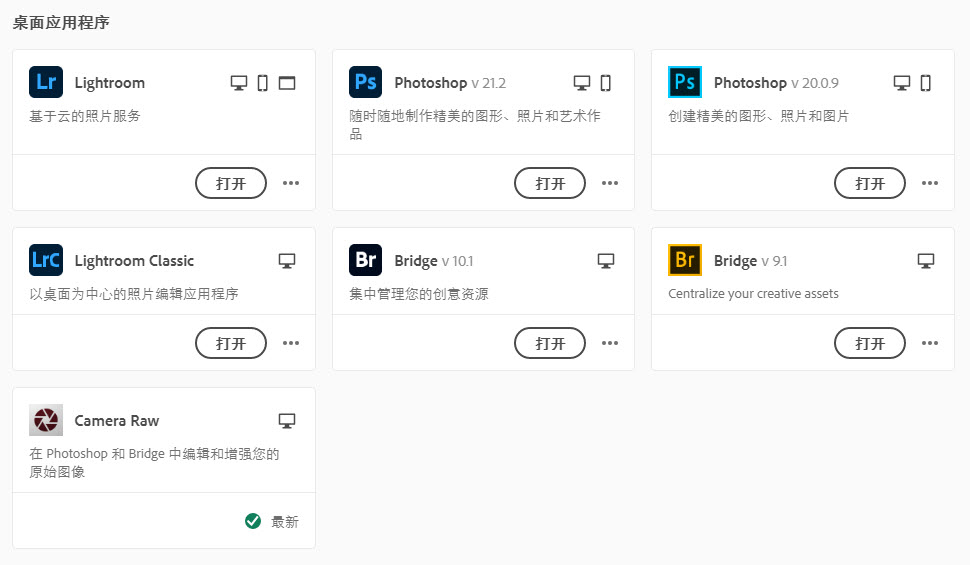Screen dimensions: 970x565
Task: Click Camera Raw description about 原始图像
Action: pyautogui.click(x=154, y=462)
